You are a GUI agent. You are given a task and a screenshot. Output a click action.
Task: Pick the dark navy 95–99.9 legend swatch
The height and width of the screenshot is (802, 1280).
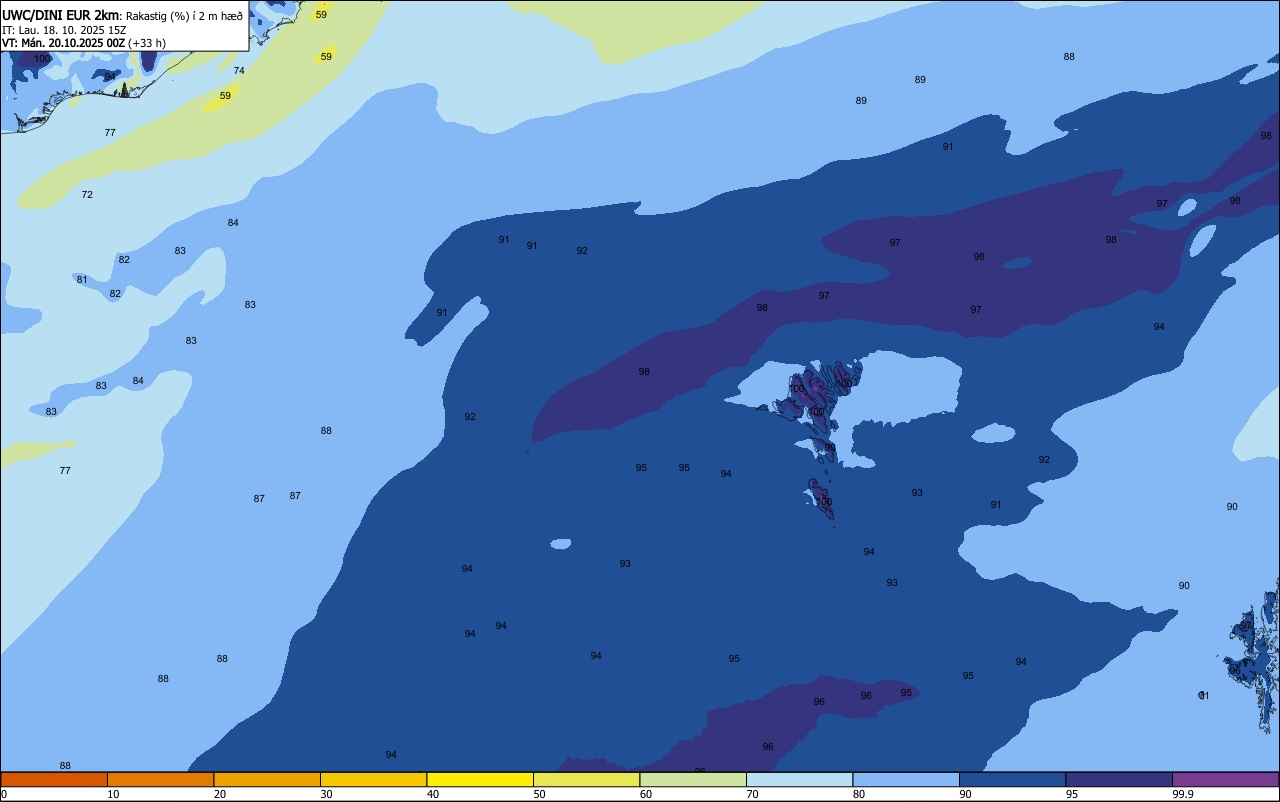[x=1119, y=779]
